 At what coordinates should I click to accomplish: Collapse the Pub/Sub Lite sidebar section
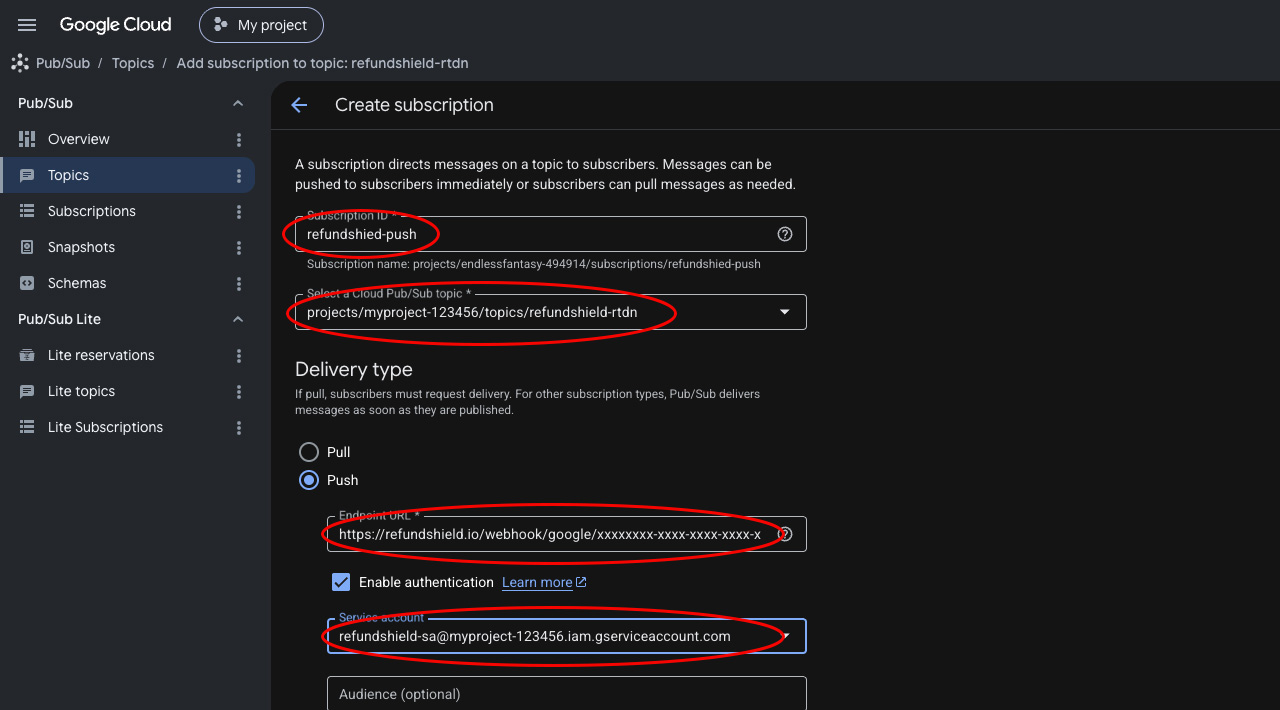238,319
